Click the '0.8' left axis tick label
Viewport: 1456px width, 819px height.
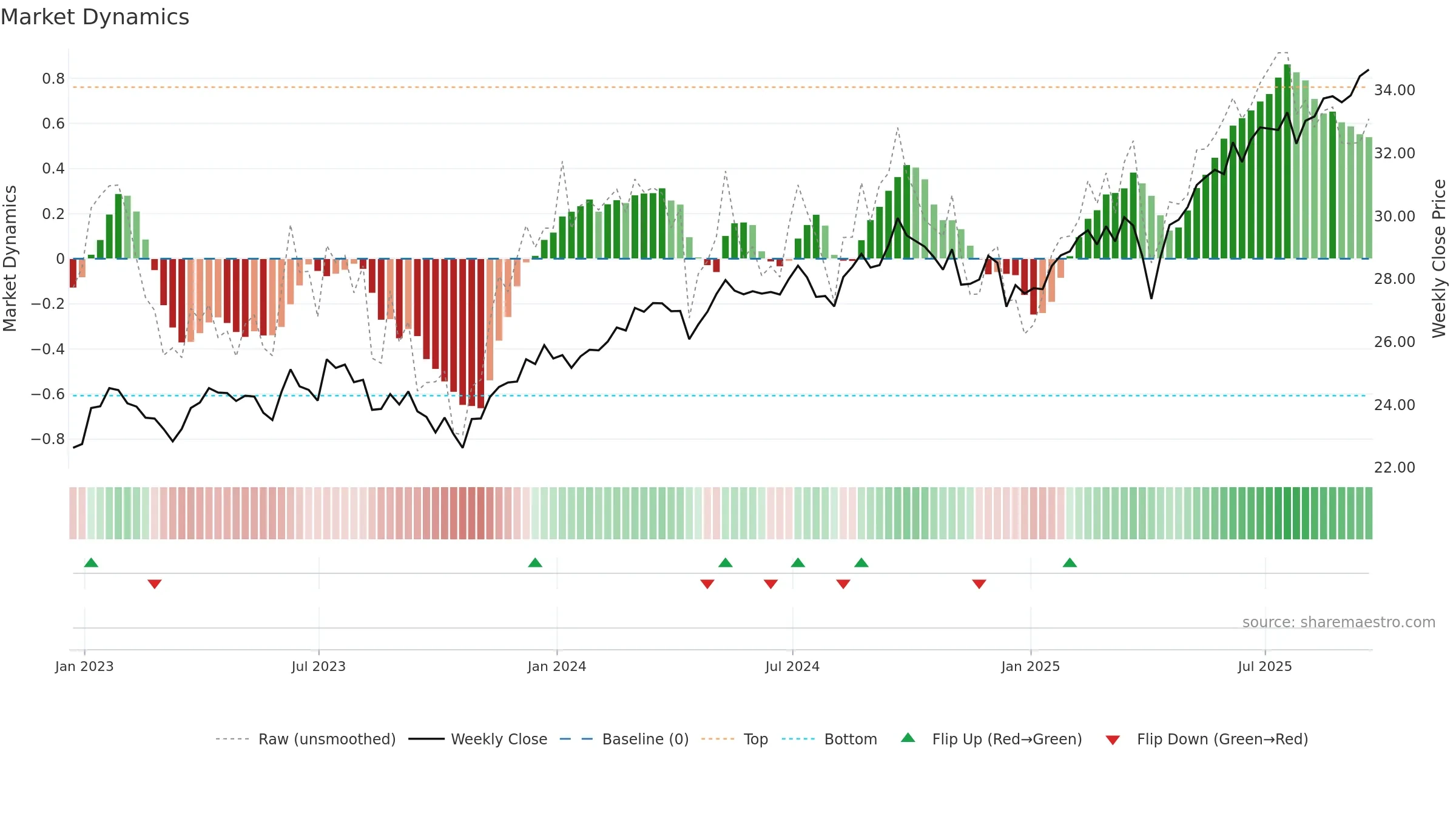click(x=53, y=78)
